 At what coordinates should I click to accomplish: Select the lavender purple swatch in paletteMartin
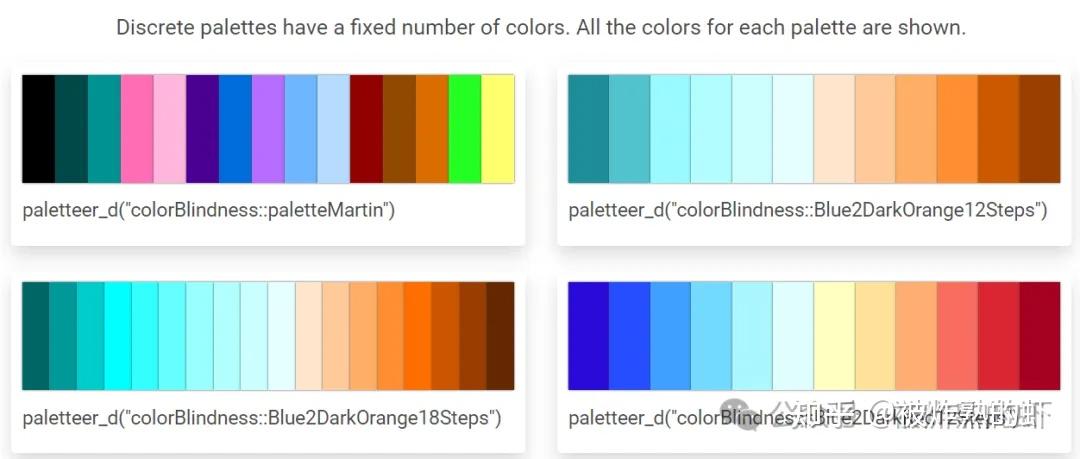pyautogui.click(x=268, y=129)
